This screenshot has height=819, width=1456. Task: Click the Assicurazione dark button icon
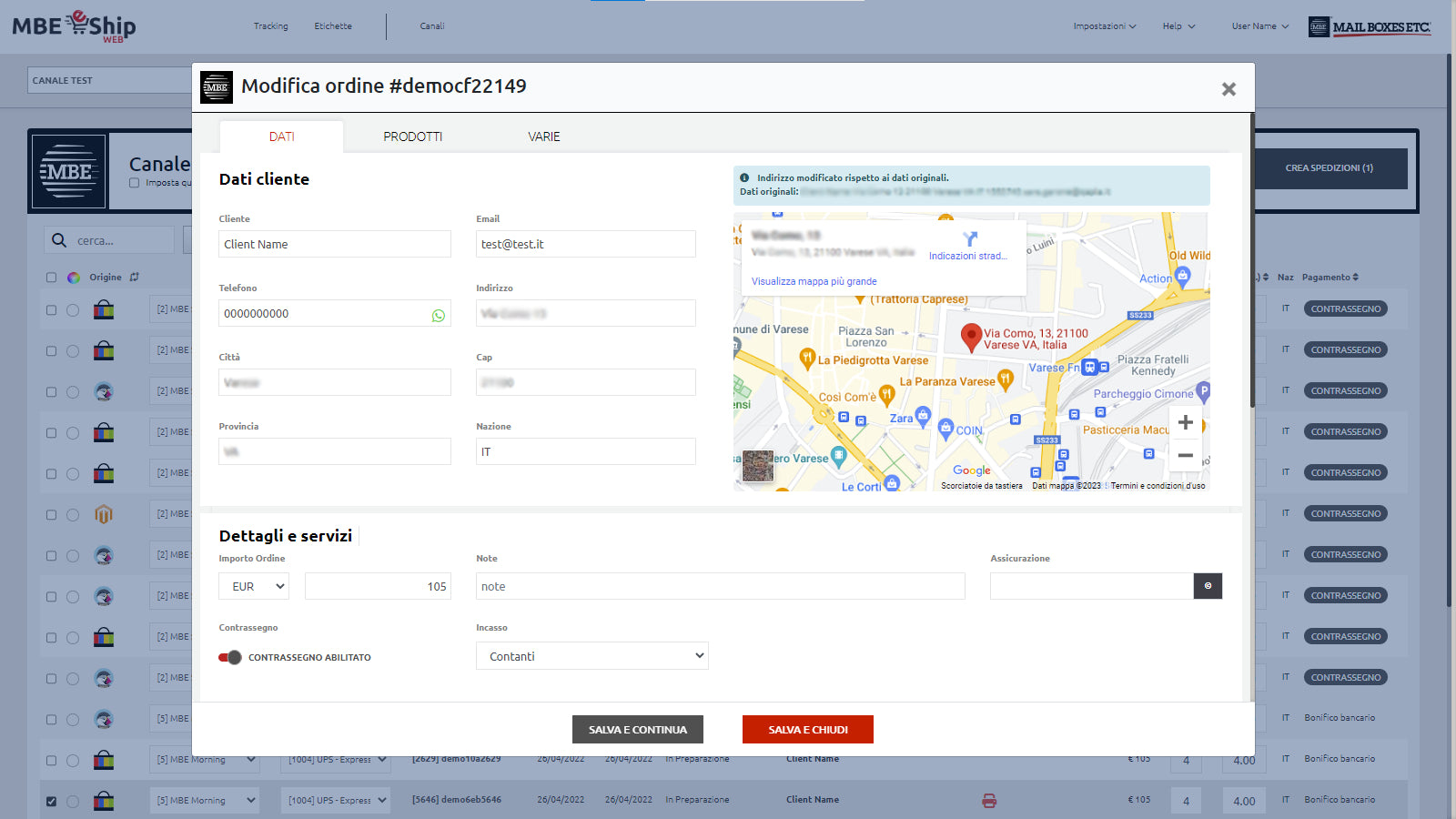point(1208,586)
